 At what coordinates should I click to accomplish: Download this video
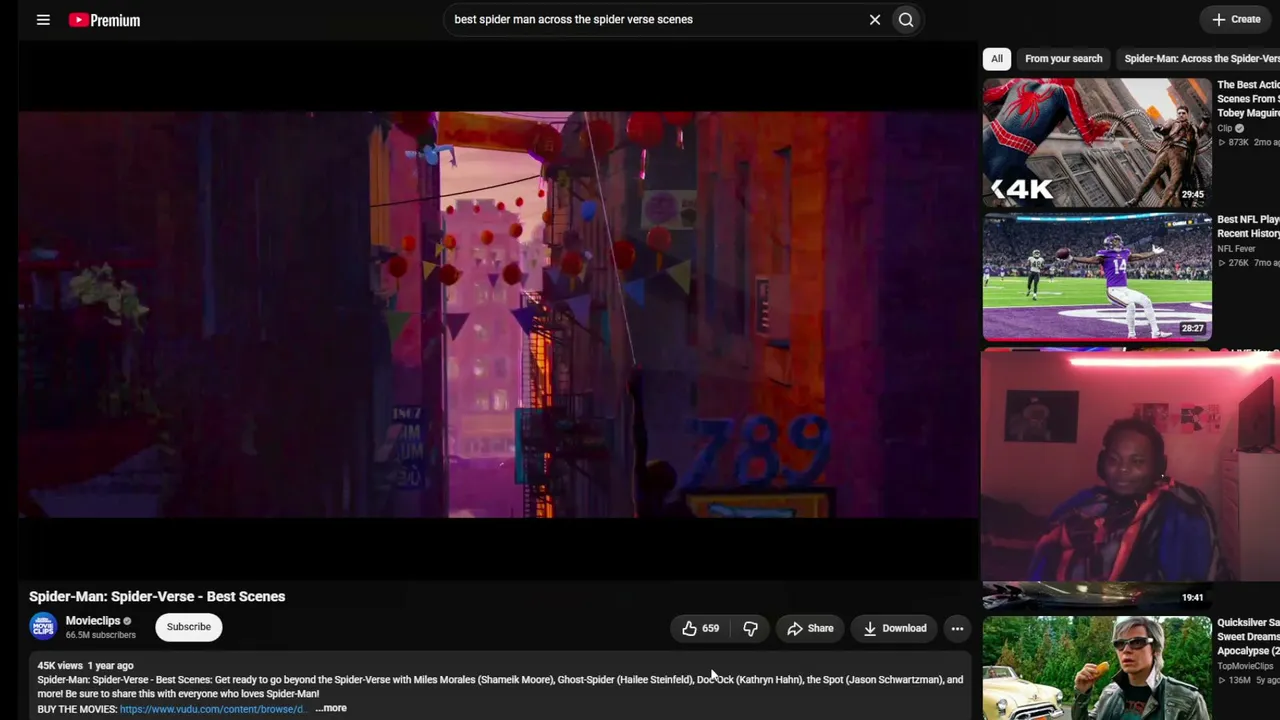tap(895, 628)
